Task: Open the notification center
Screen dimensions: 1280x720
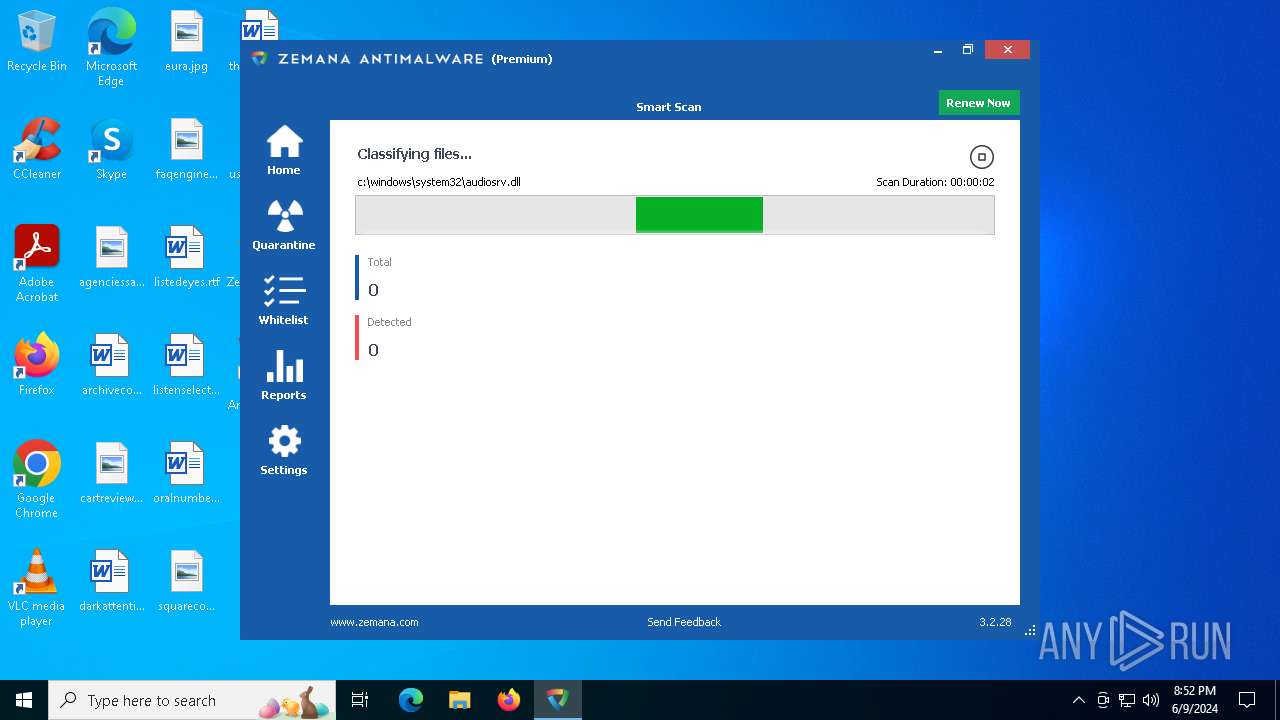Action: coord(1247,700)
